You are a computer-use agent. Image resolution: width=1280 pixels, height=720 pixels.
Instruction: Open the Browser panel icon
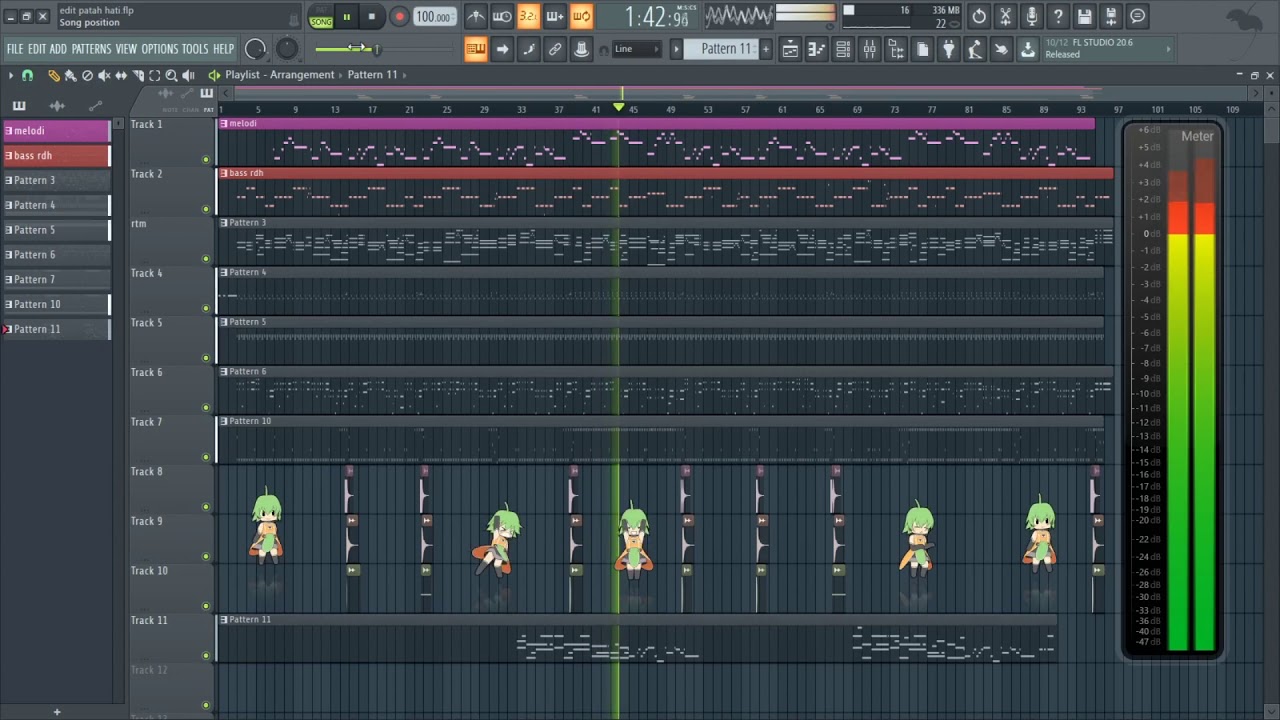pyautogui.click(x=896, y=49)
